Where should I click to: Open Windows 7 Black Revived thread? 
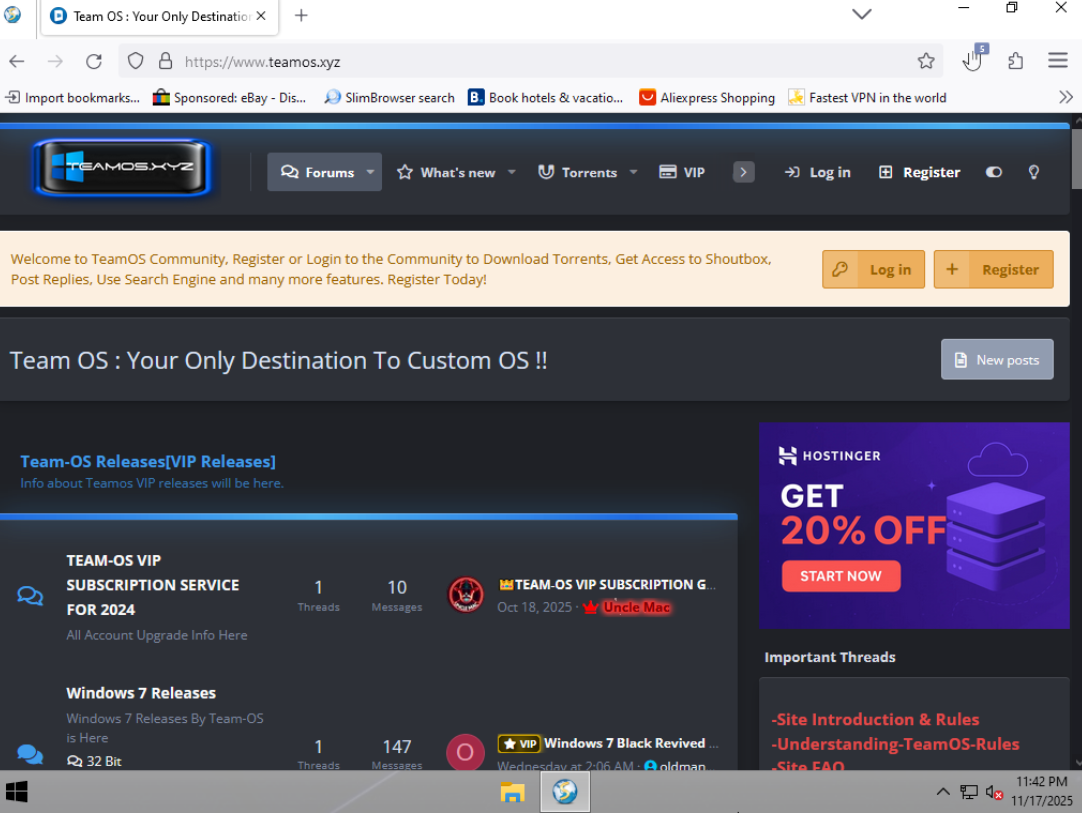623,743
